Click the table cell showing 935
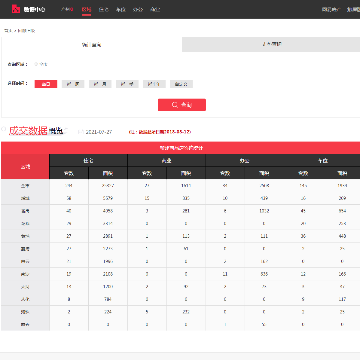The height and width of the screenshot is (360, 360). [x=264, y=274]
